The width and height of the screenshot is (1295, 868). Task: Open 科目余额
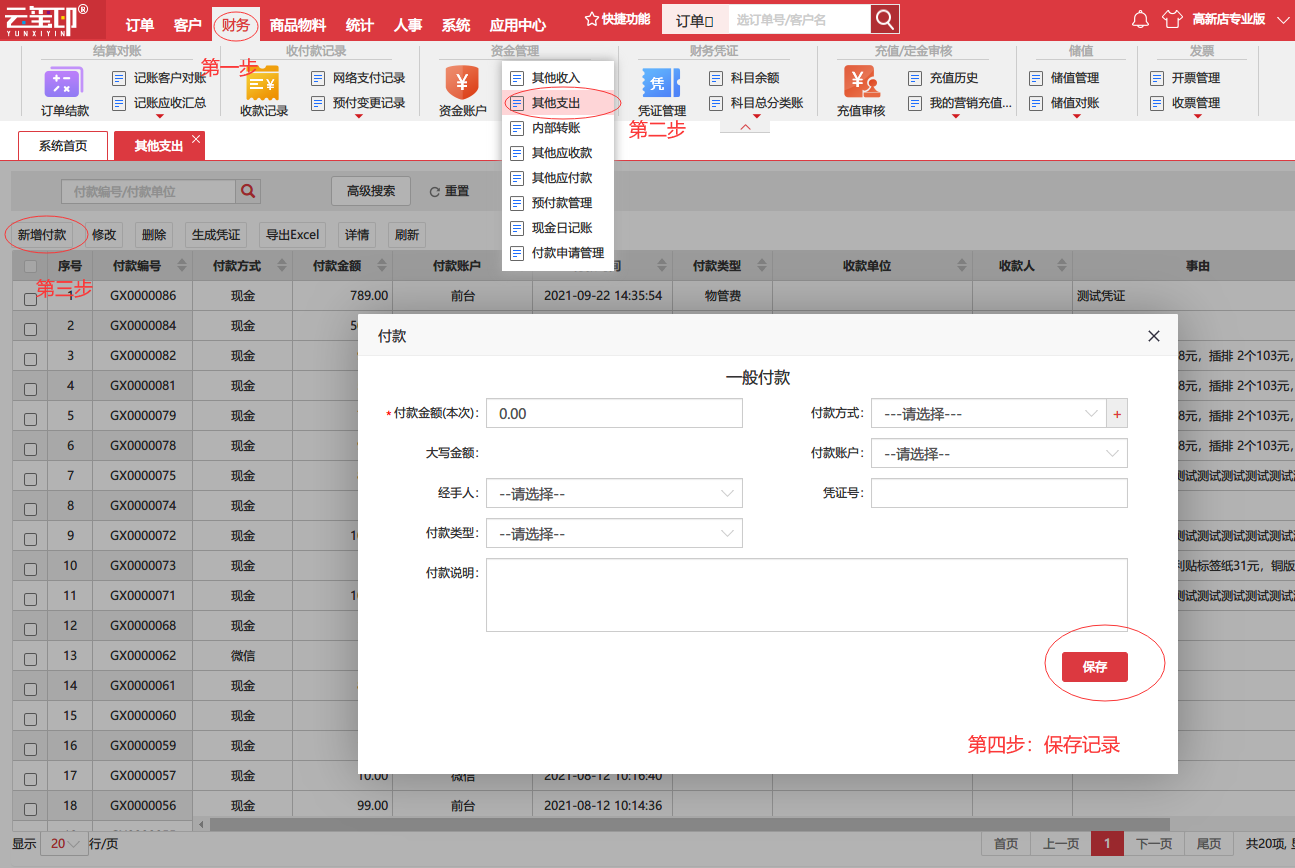744,78
